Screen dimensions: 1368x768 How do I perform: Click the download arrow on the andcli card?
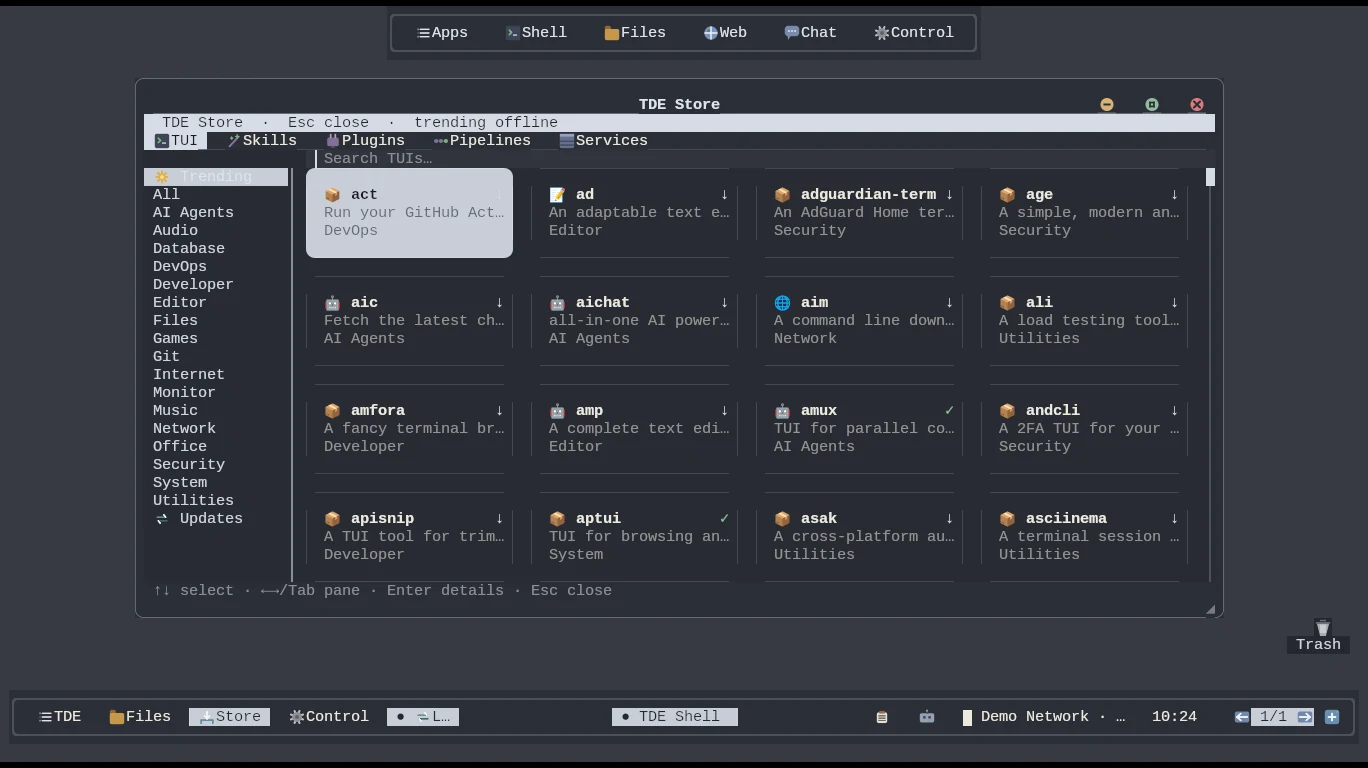point(1174,411)
